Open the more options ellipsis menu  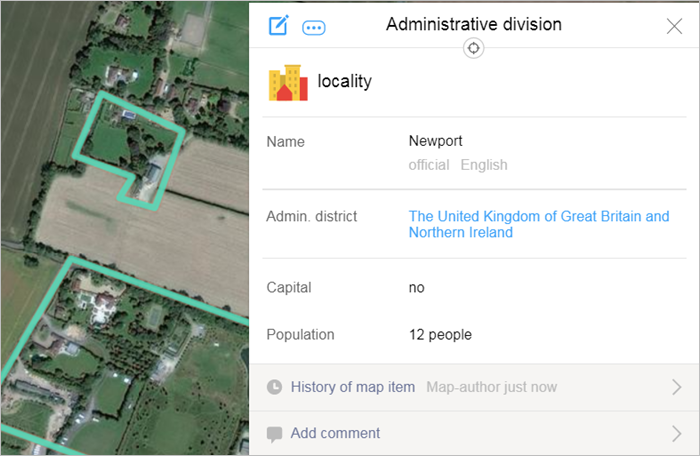[314, 27]
